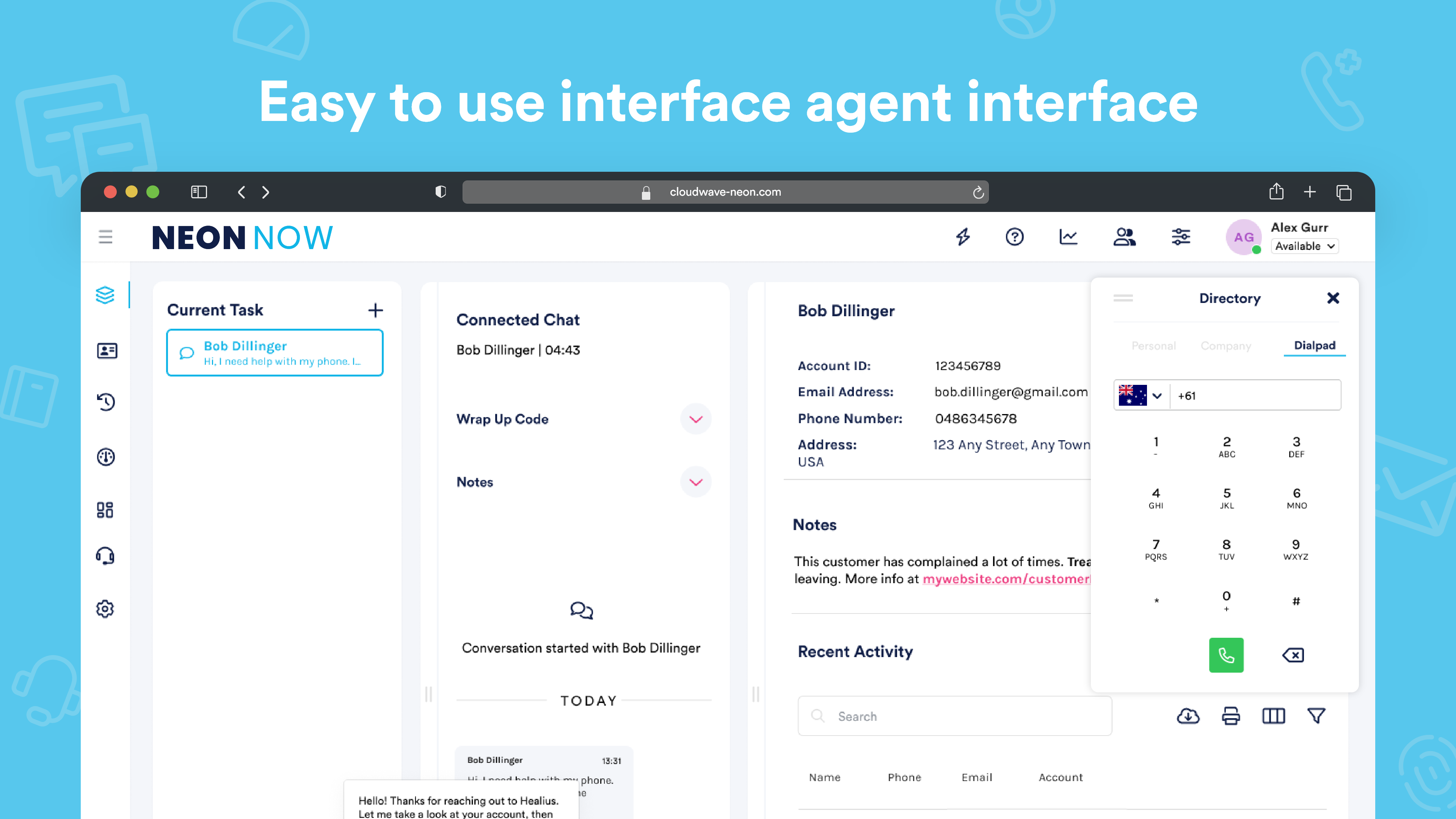
Task: Add a new task with the plus button
Action: [x=376, y=310]
